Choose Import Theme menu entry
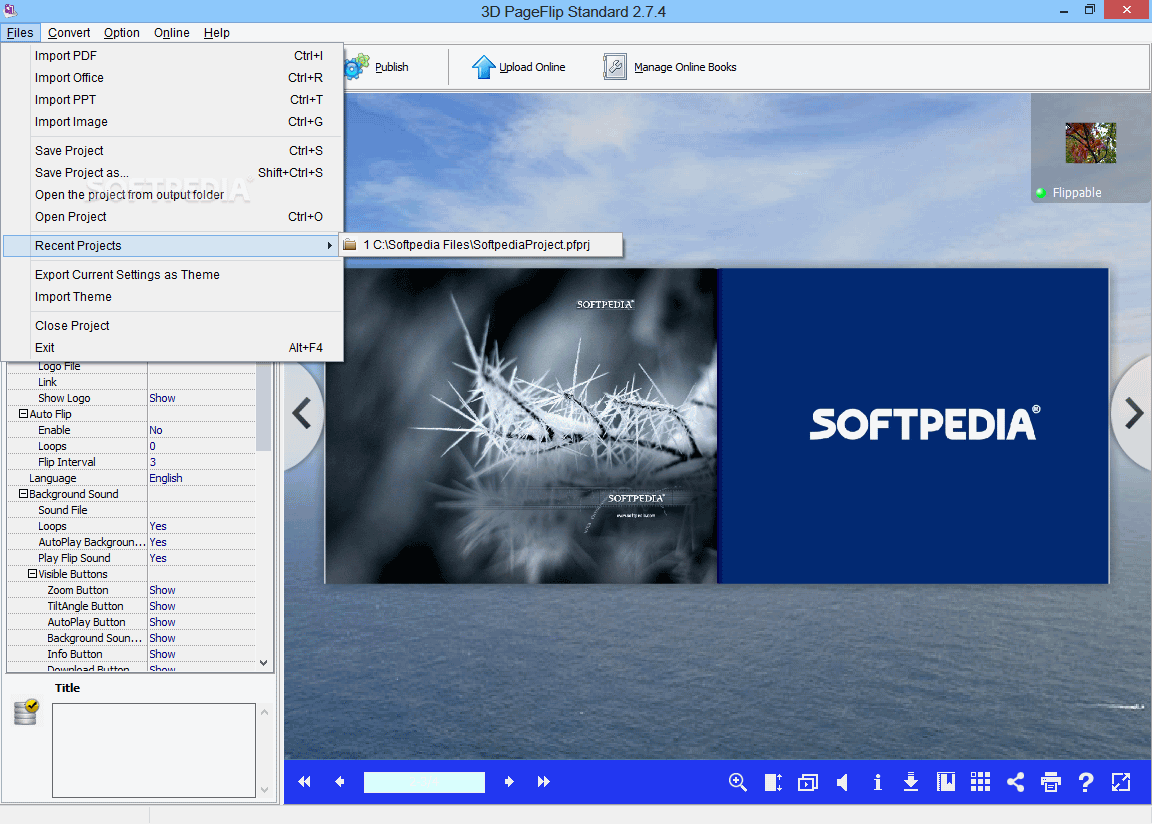The height and width of the screenshot is (824, 1152). pos(173,297)
